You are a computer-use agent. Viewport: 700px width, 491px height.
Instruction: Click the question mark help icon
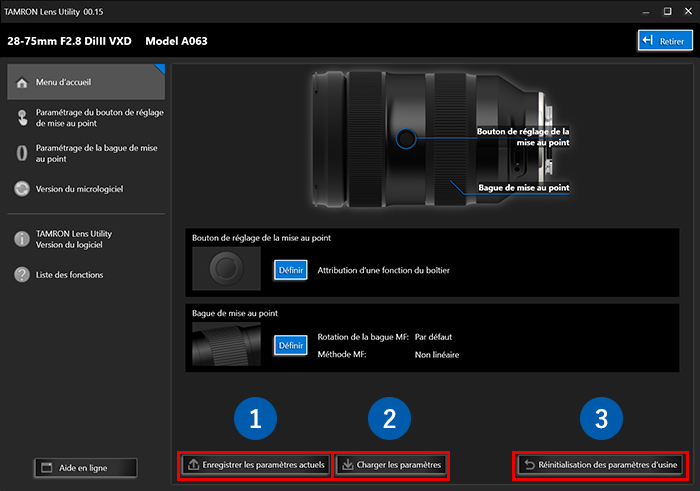point(22,275)
